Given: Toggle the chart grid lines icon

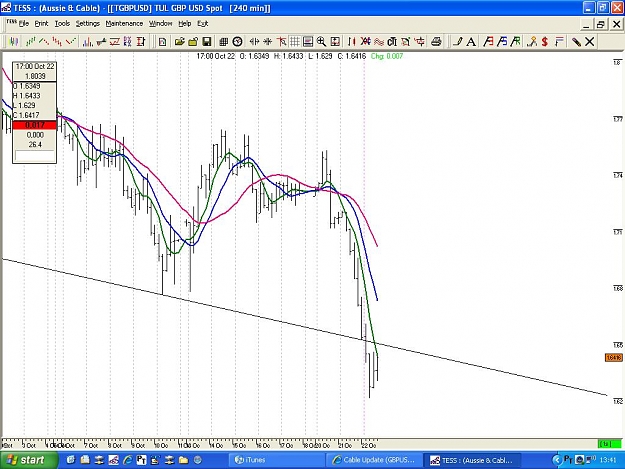Looking at the screenshot, I should 295,41.
